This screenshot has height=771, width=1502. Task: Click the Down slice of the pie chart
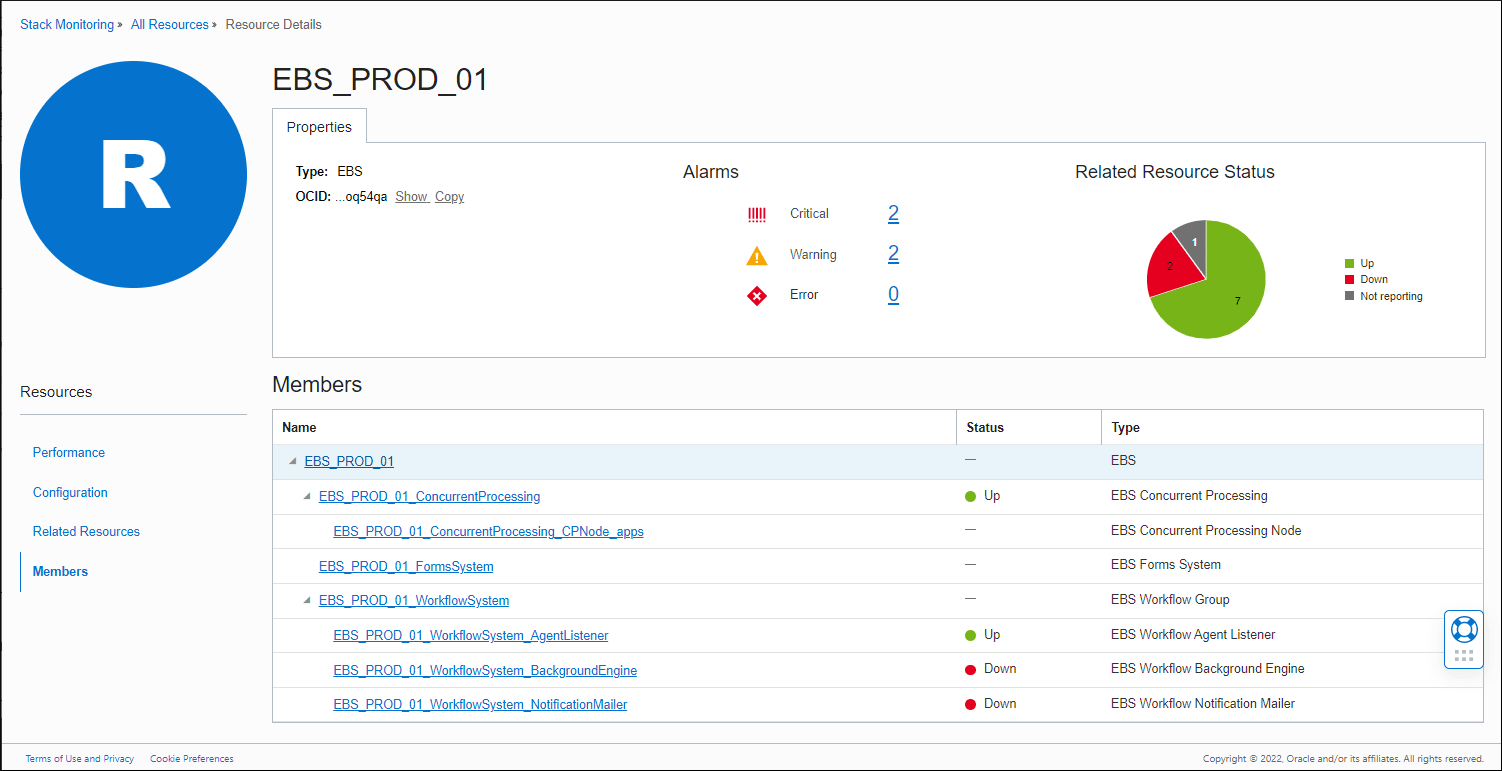click(x=1170, y=266)
